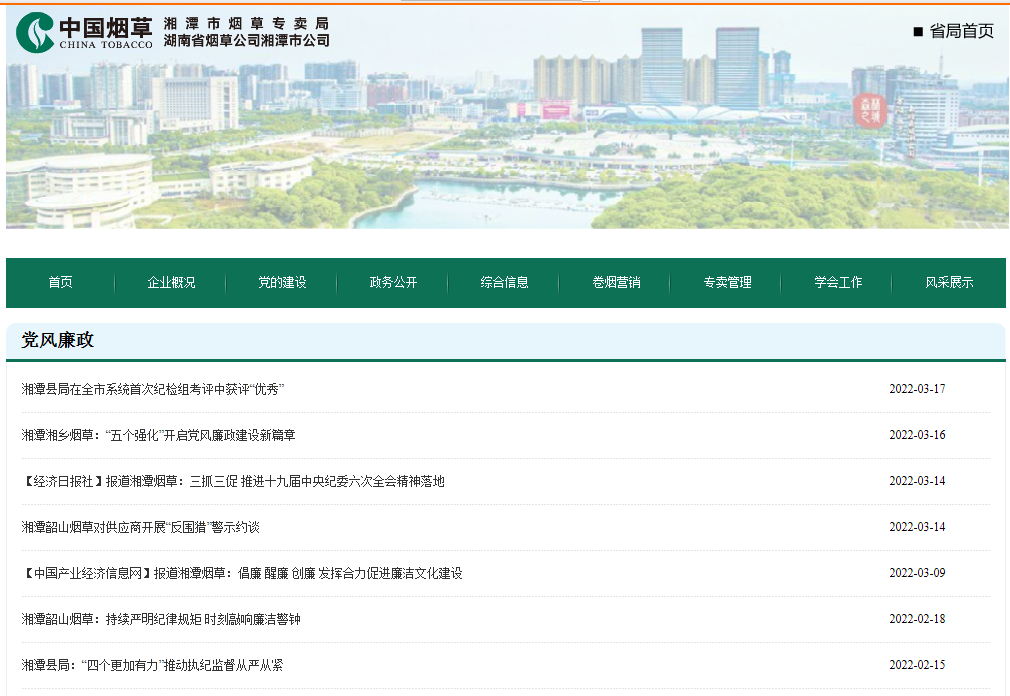Click 湘潭韶山烟草 持续严明纪律规矩 article

161,619
